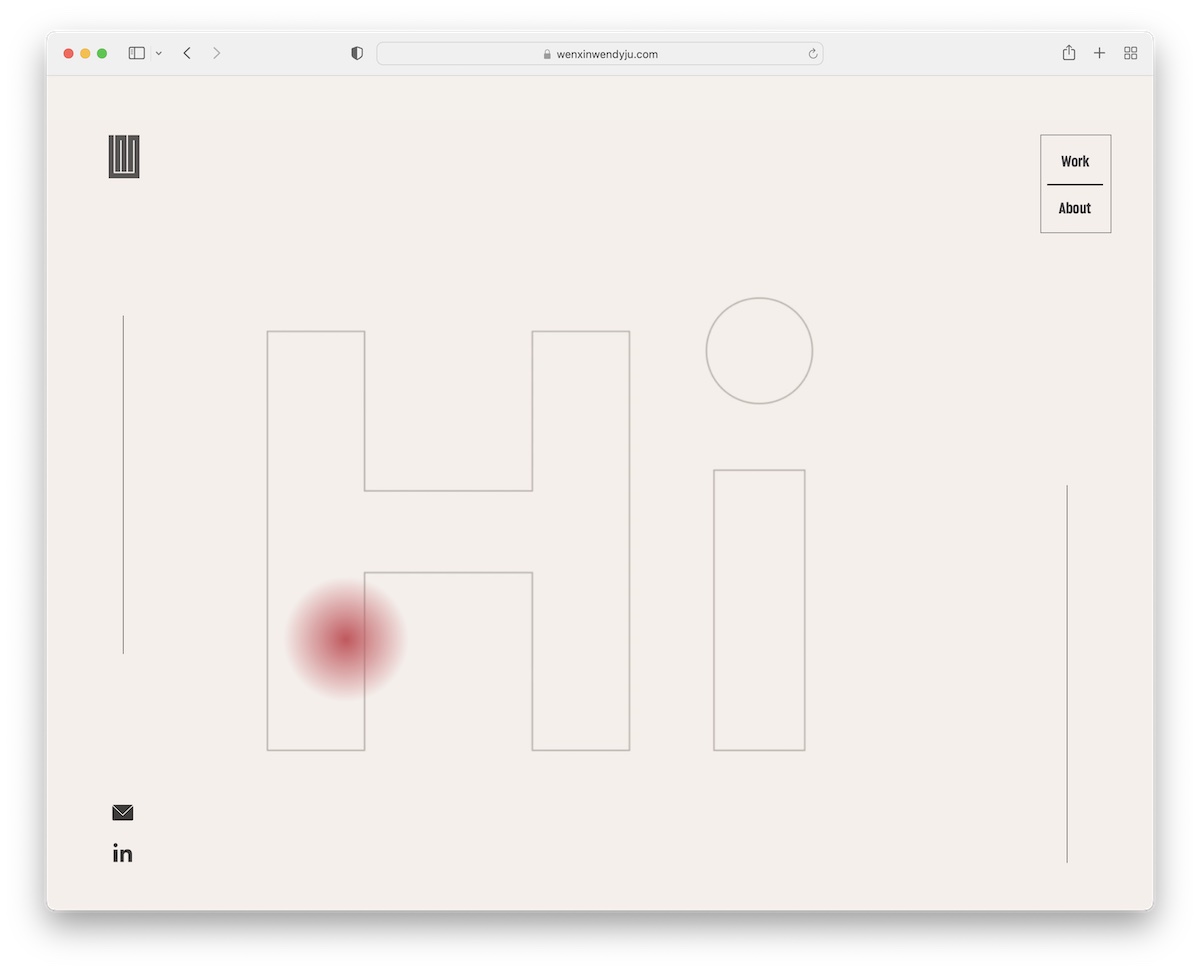Click the red glowing circle

coord(345,639)
